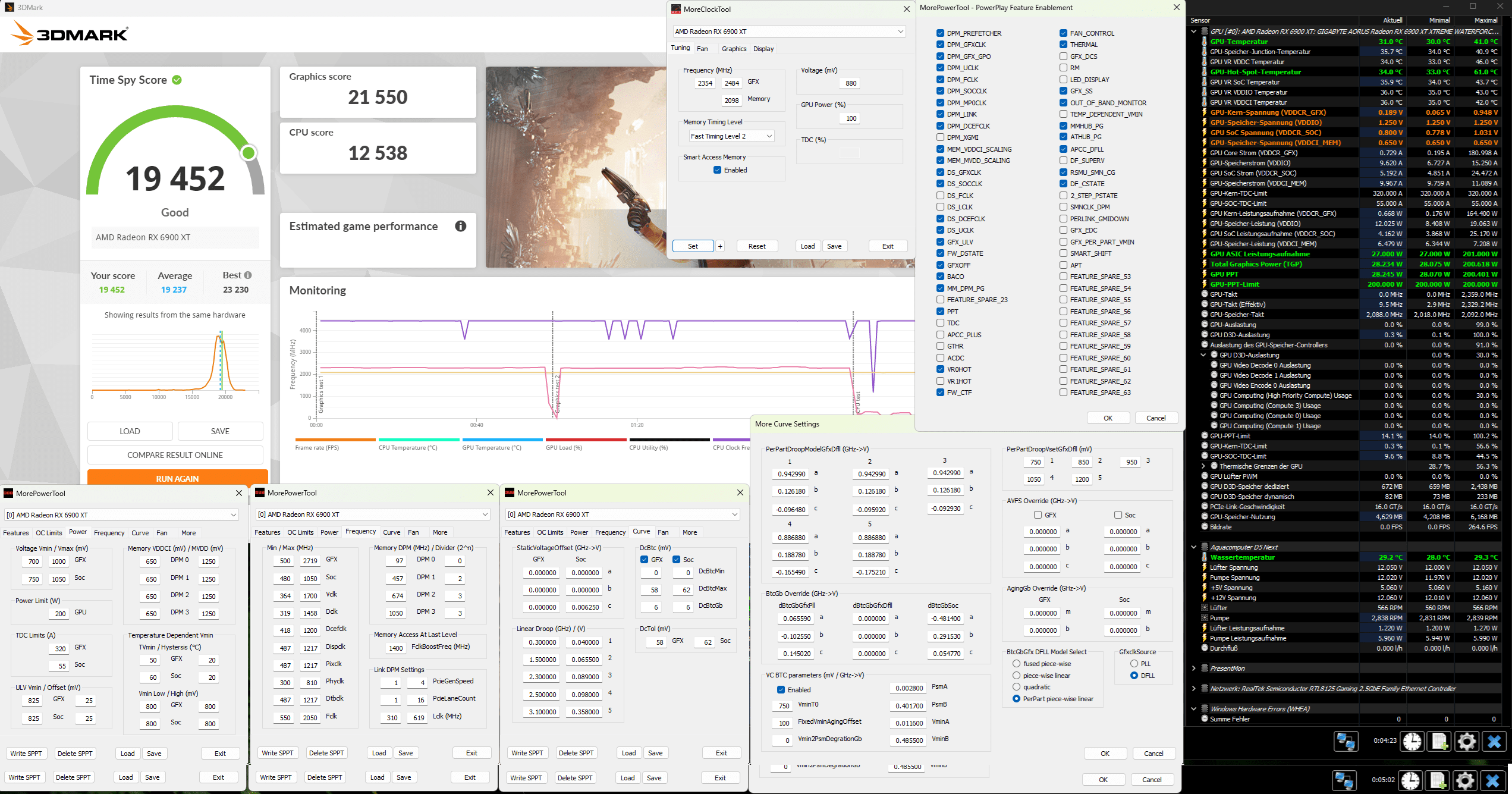Check AVFS Override GFX checkbox
Screen dimensions: 1512x794
[1038, 515]
